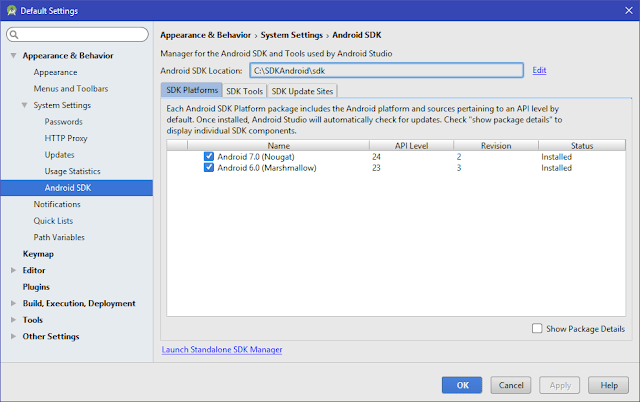Click the Revision column header
Viewport: 640px width, 402px height.
tap(496, 145)
